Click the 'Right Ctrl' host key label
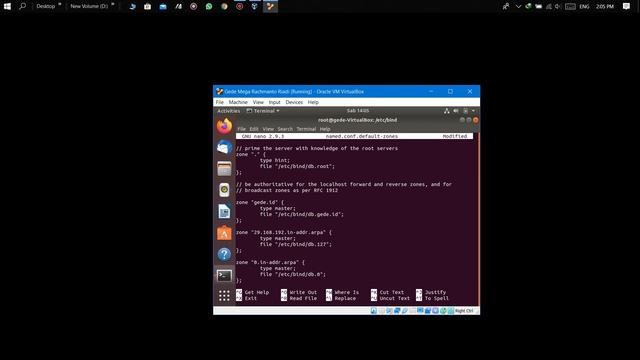Viewport: 640px width, 360px height. (464, 311)
